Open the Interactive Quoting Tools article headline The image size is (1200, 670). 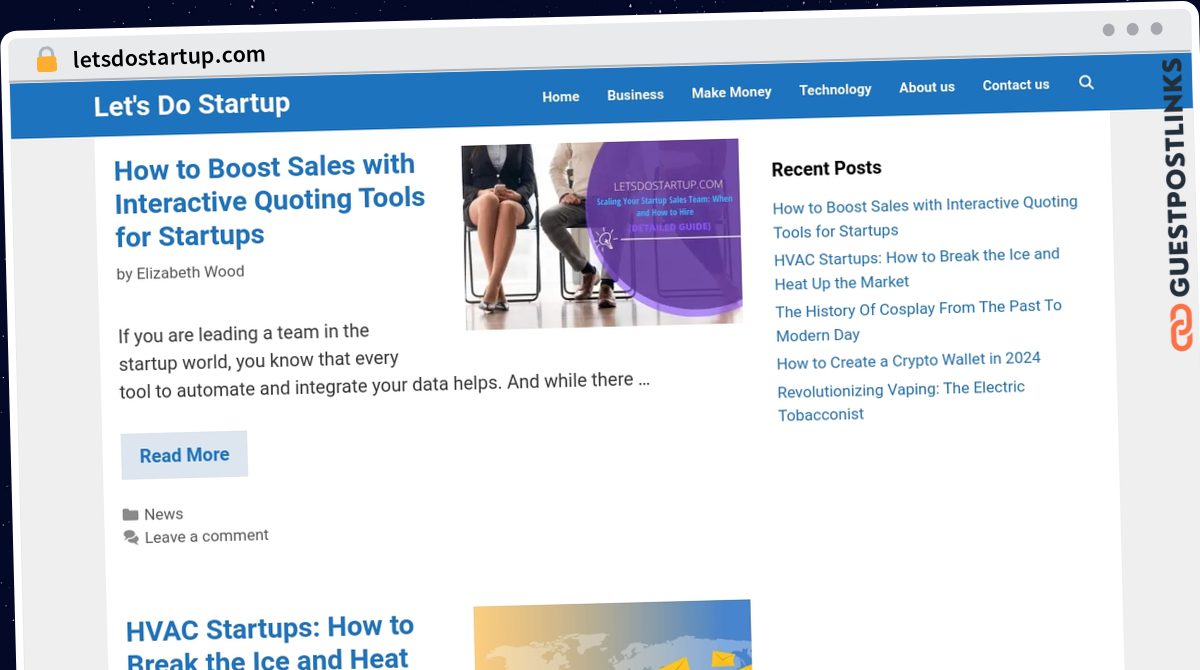[270, 200]
